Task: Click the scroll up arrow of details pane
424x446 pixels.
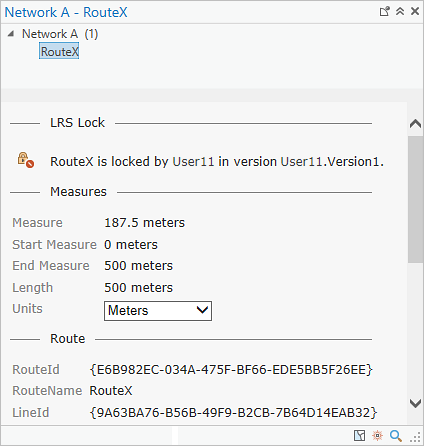Action: point(415,124)
